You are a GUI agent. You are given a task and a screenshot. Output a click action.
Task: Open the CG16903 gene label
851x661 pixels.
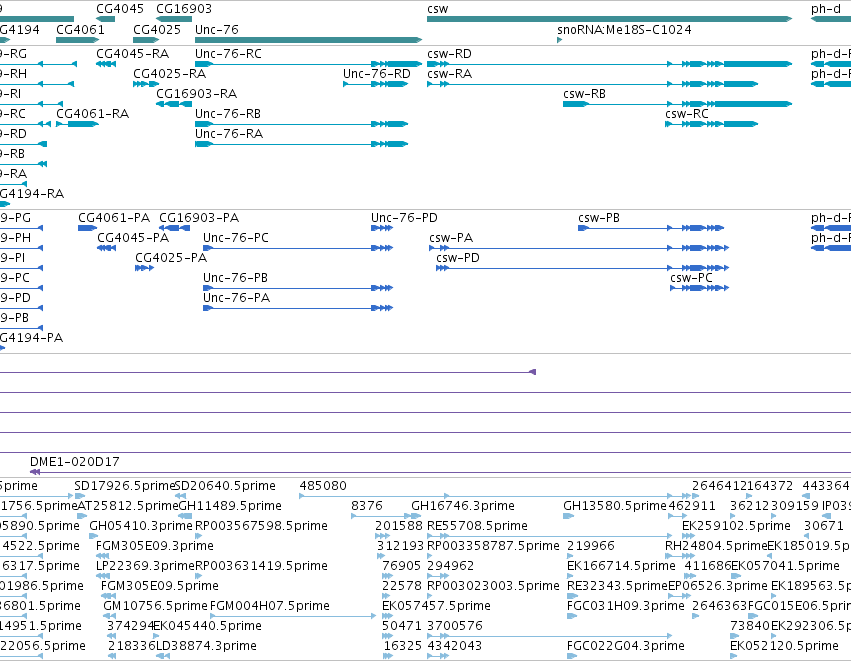coord(184,9)
